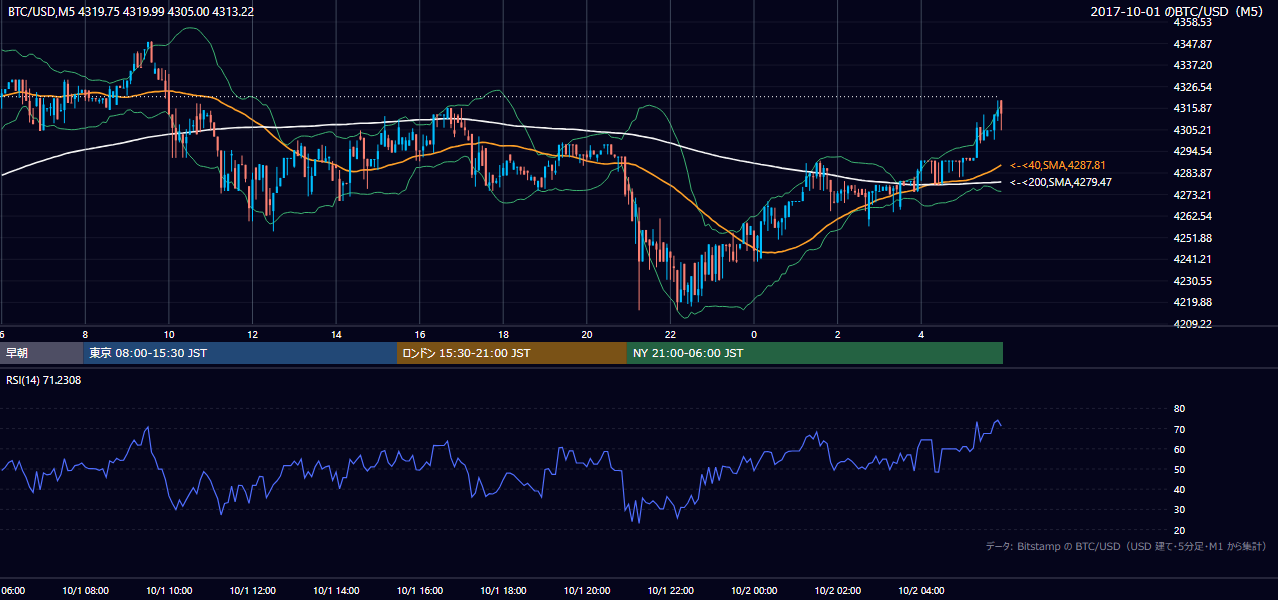Select the NY 21:00-06:00 JST session bar
Screen dimensions: 1278x600
[x=815, y=353]
